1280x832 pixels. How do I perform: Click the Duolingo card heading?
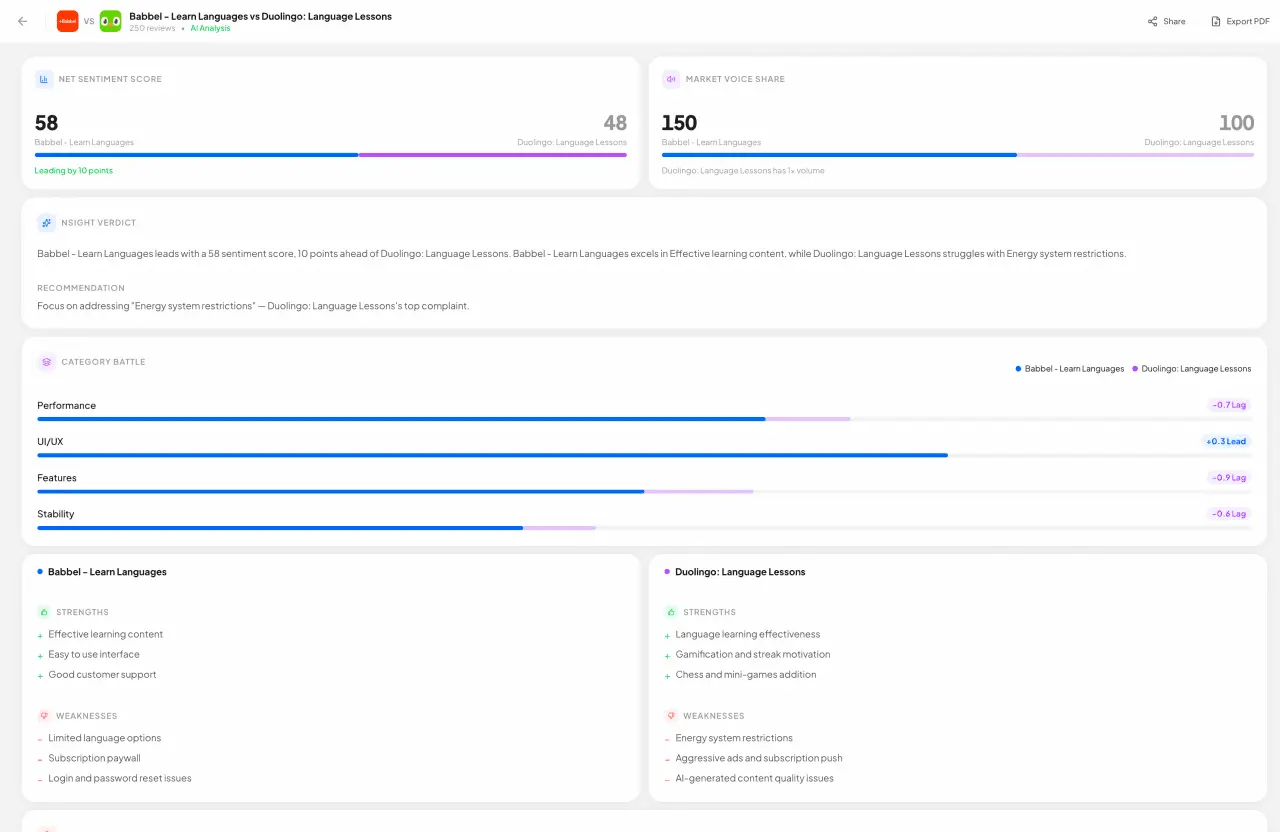click(740, 572)
